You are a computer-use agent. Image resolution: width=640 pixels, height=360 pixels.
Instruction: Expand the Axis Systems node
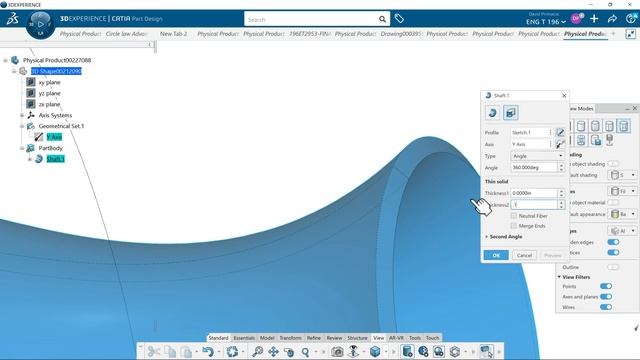point(22,116)
